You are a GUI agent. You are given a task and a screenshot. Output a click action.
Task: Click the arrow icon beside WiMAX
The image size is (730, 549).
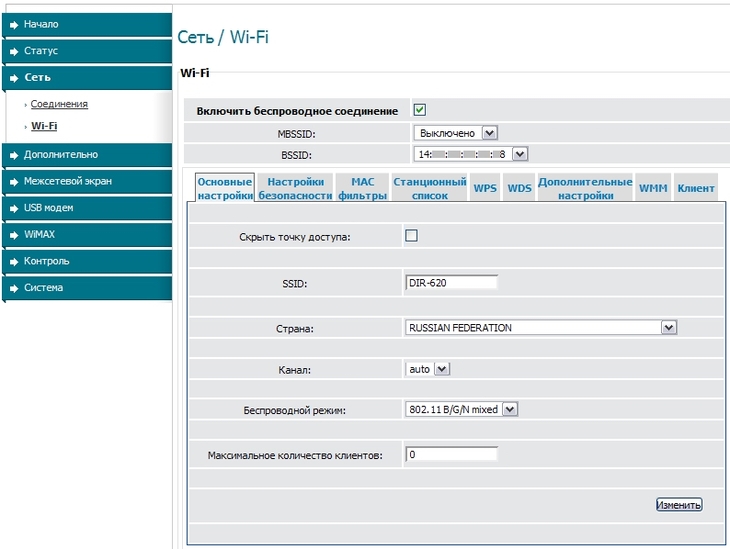pos(14,235)
